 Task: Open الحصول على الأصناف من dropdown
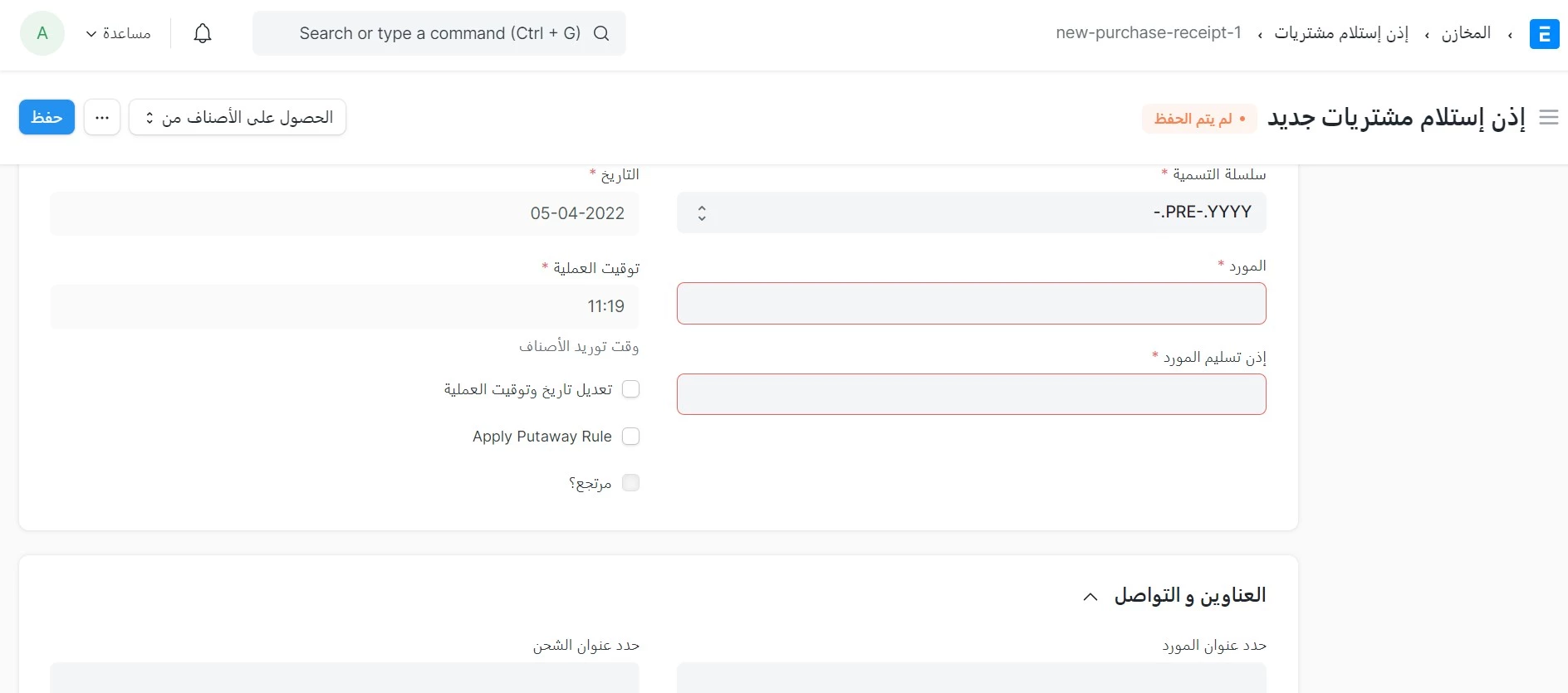[238, 117]
